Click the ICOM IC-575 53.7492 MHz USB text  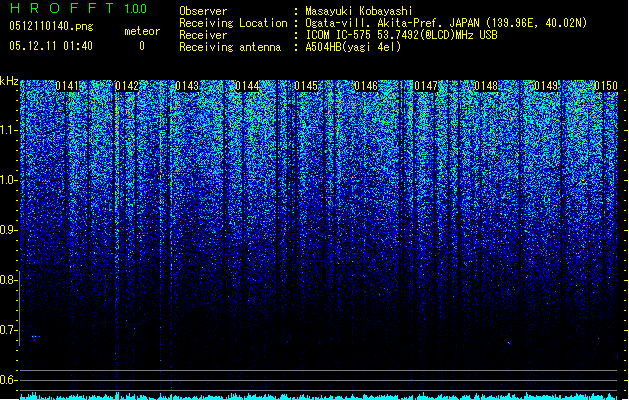(x=402, y=35)
